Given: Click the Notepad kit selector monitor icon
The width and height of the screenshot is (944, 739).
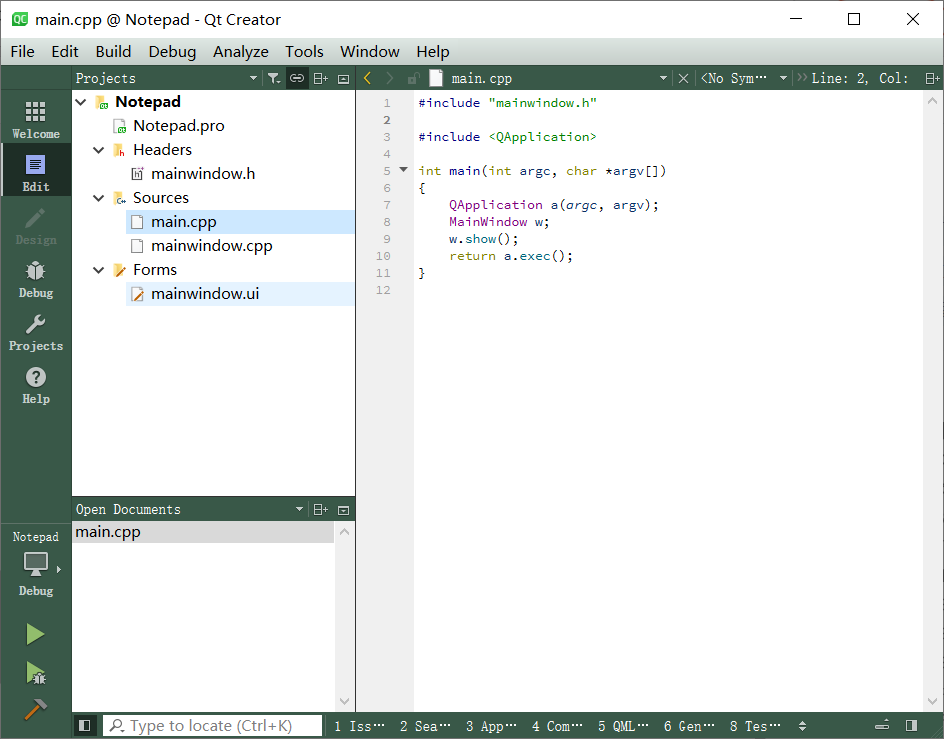Looking at the screenshot, I should coord(36,564).
